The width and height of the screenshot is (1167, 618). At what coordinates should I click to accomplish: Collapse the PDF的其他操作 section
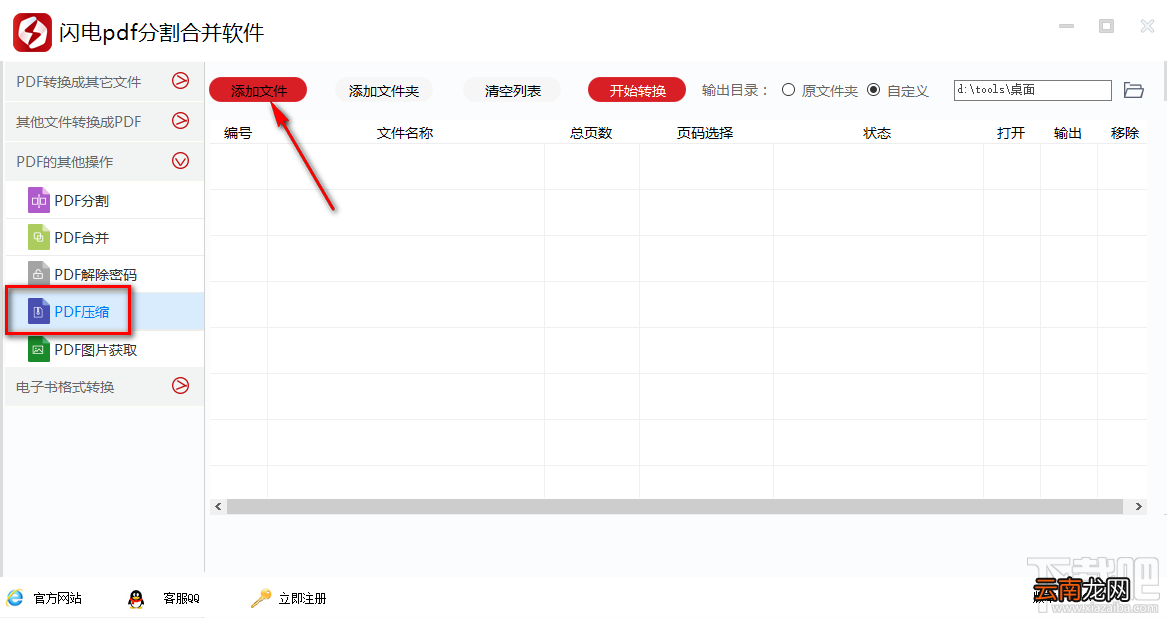(180, 161)
